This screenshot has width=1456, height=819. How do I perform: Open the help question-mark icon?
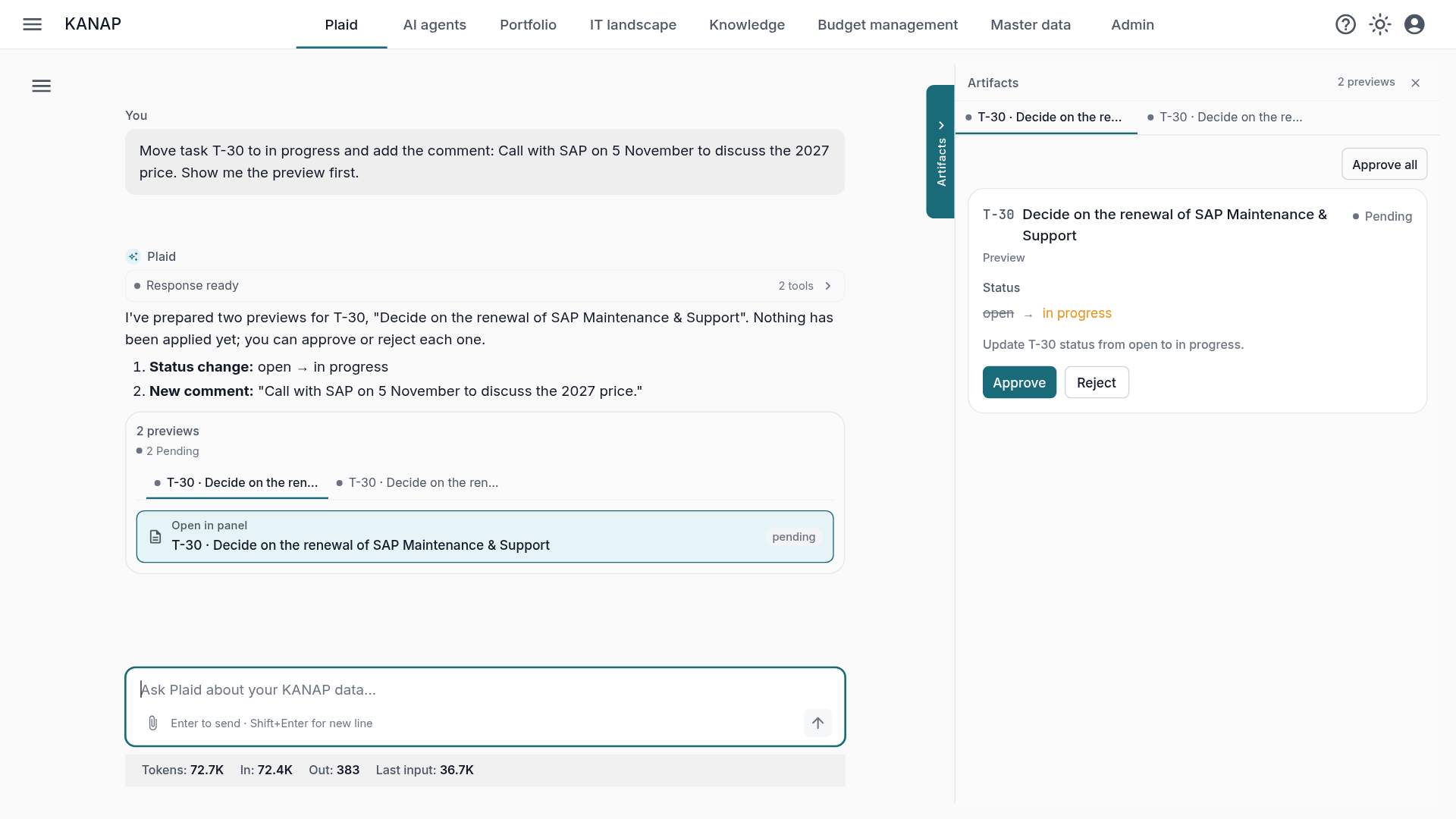1345,24
